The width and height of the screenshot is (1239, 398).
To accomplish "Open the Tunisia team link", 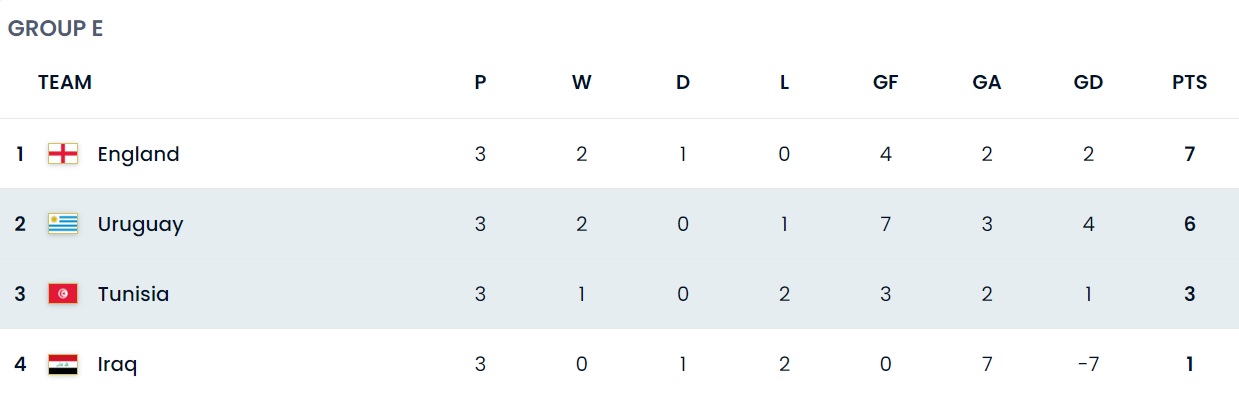I will [x=134, y=294].
